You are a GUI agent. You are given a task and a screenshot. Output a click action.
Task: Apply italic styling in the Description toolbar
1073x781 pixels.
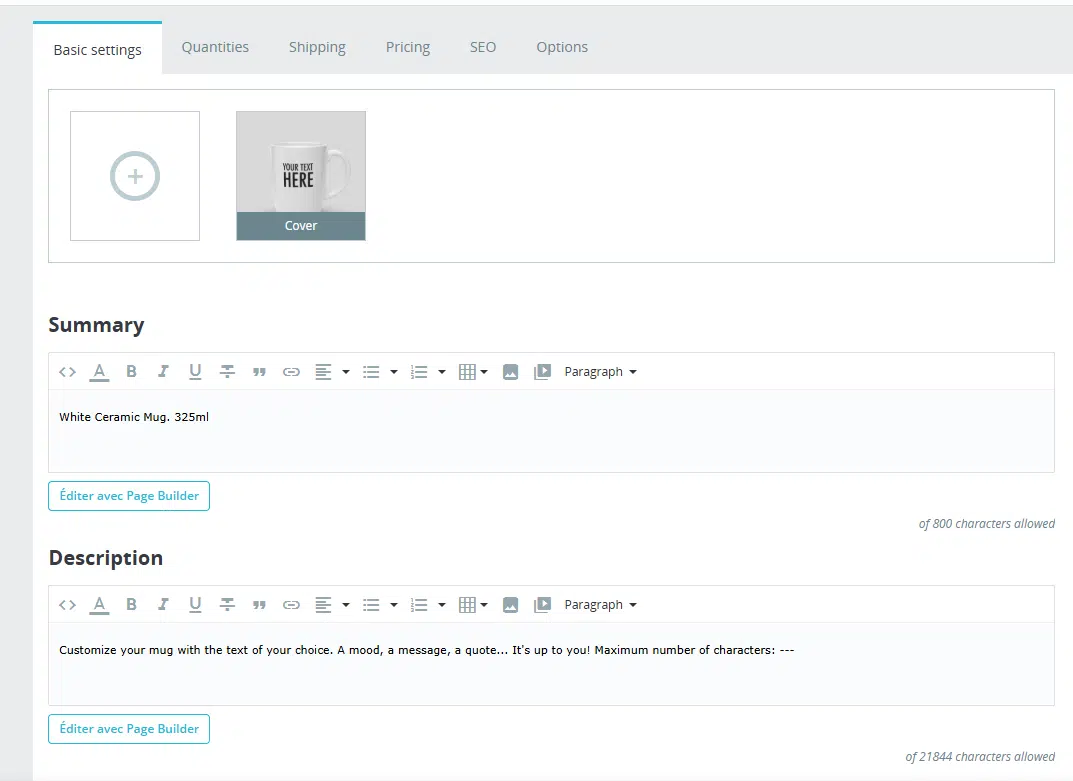163,604
